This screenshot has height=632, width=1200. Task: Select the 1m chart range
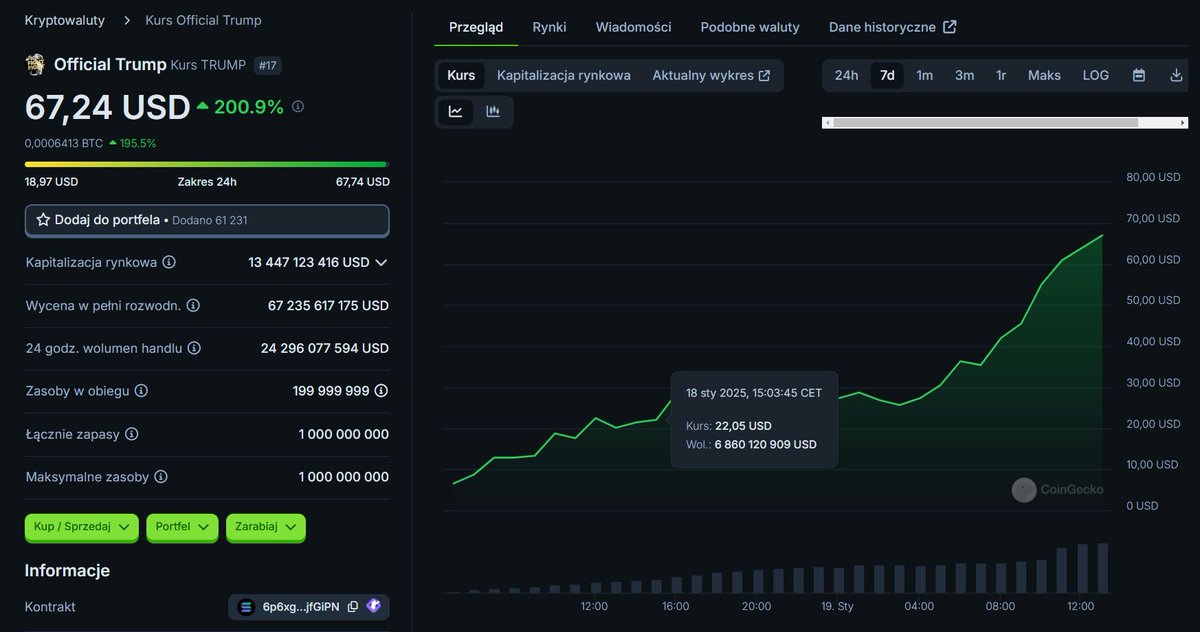[x=925, y=75]
